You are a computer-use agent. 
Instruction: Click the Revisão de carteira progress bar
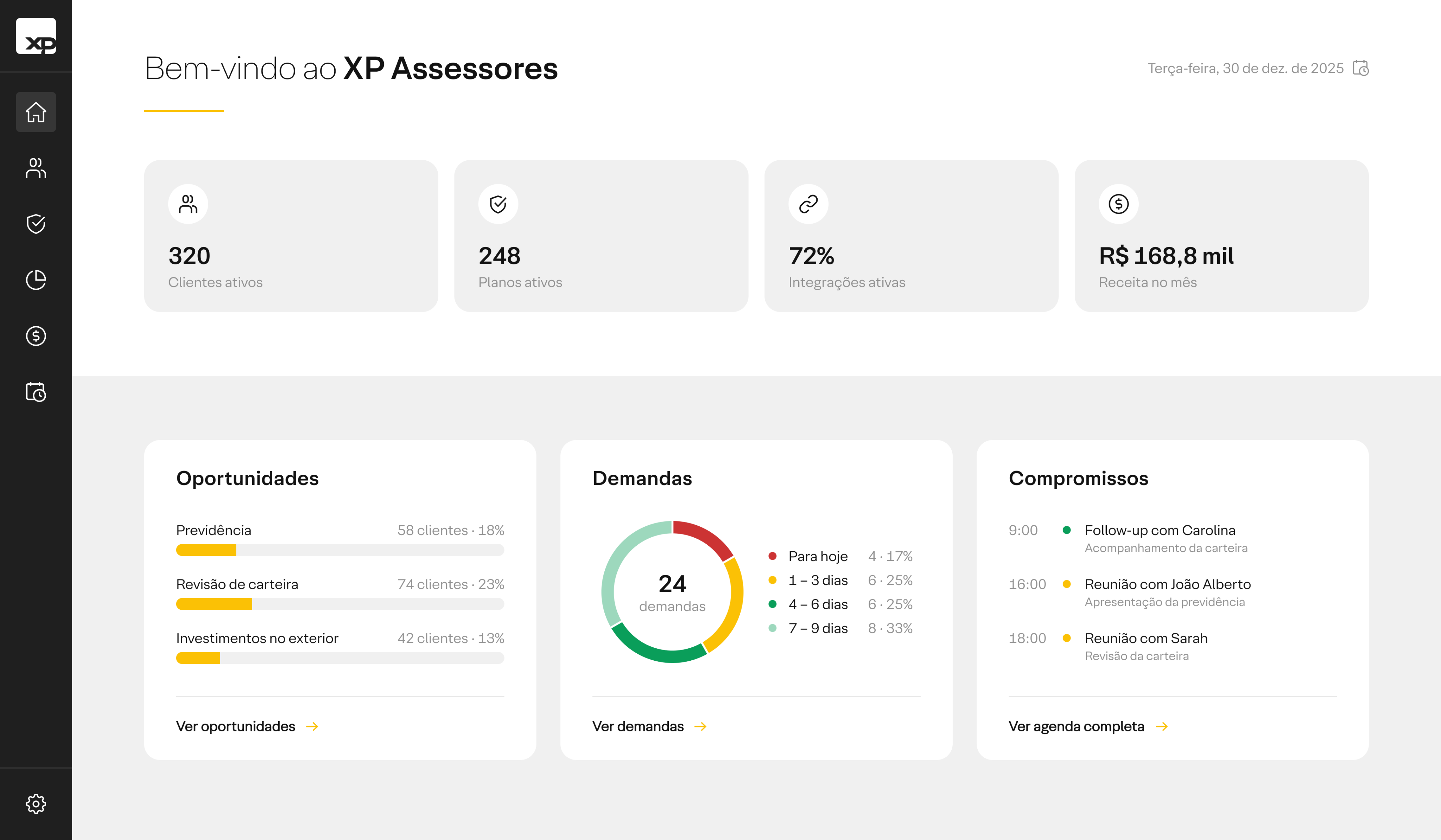340,604
